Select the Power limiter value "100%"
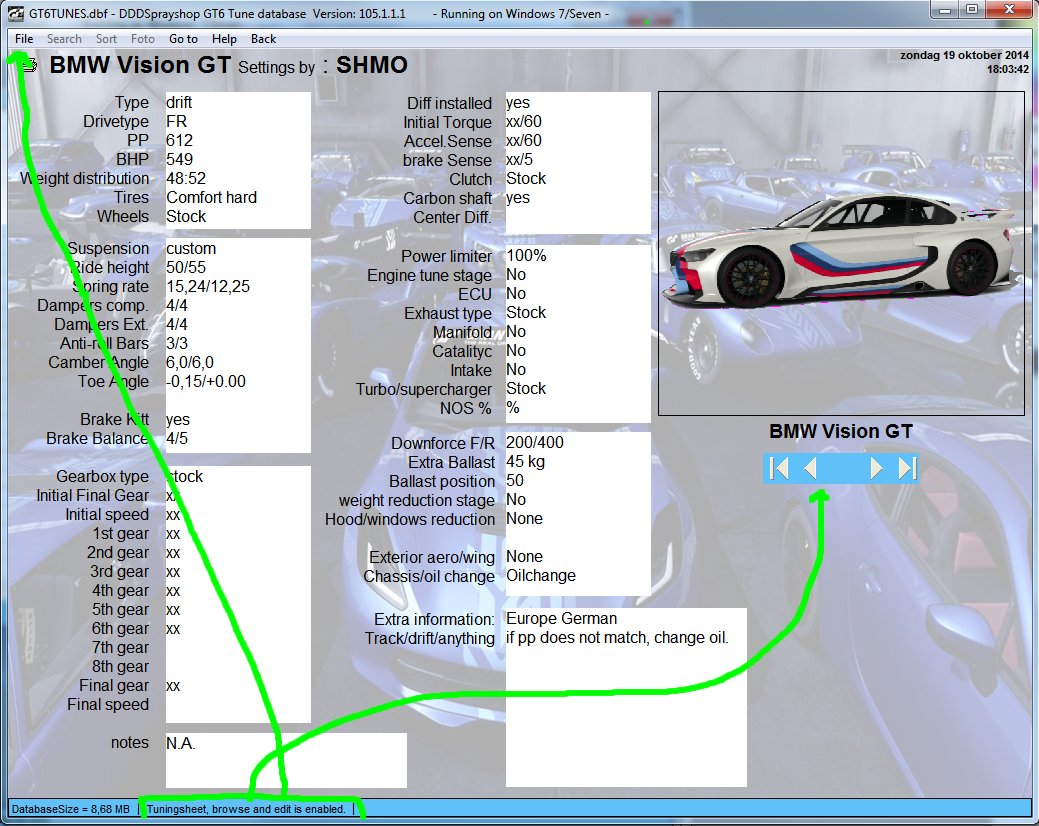The image size is (1039, 826). [x=527, y=256]
